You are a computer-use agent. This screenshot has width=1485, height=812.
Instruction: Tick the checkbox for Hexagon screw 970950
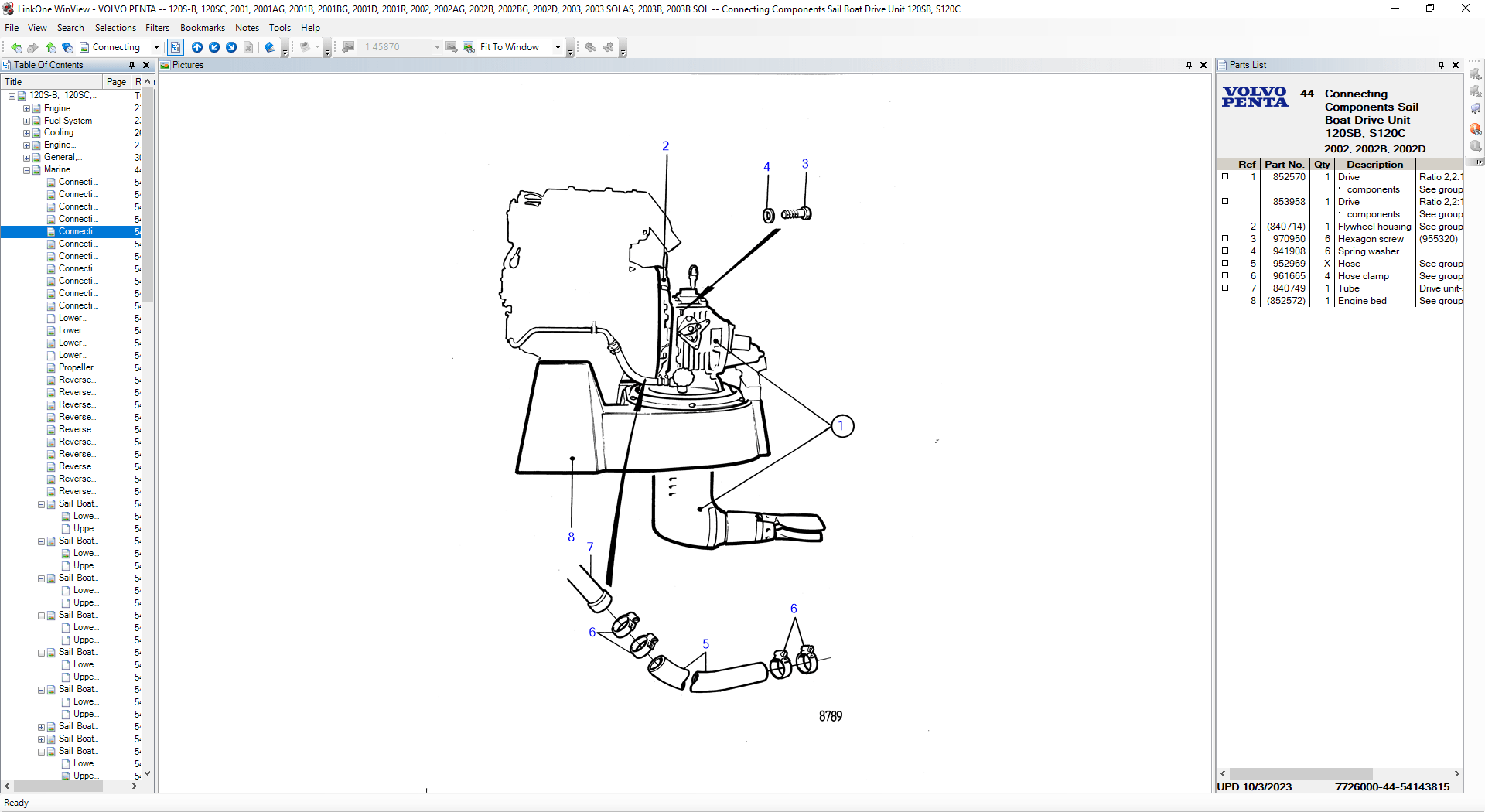coord(1225,239)
